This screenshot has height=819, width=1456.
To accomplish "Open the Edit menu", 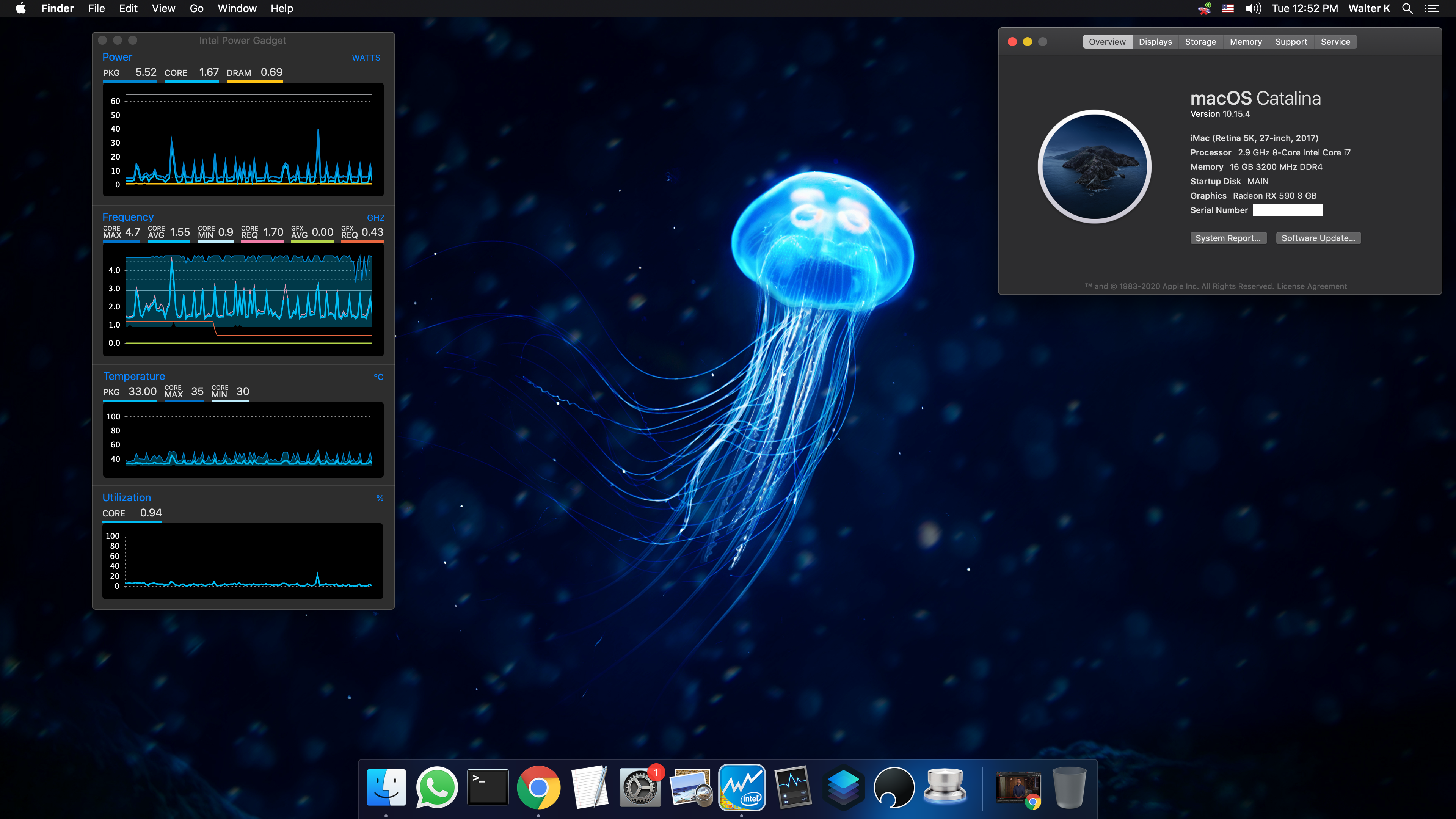I will [128, 8].
